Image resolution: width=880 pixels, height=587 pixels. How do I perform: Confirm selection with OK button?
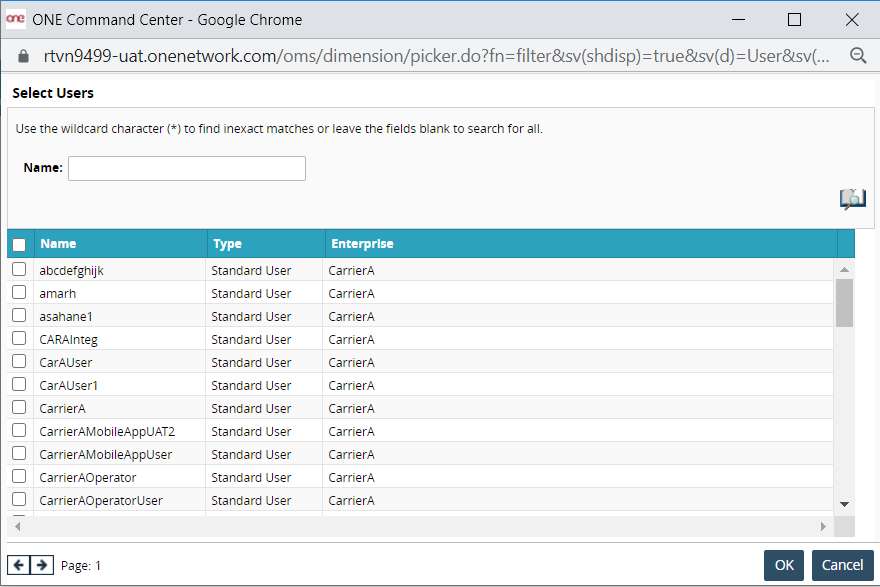coord(784,565)
